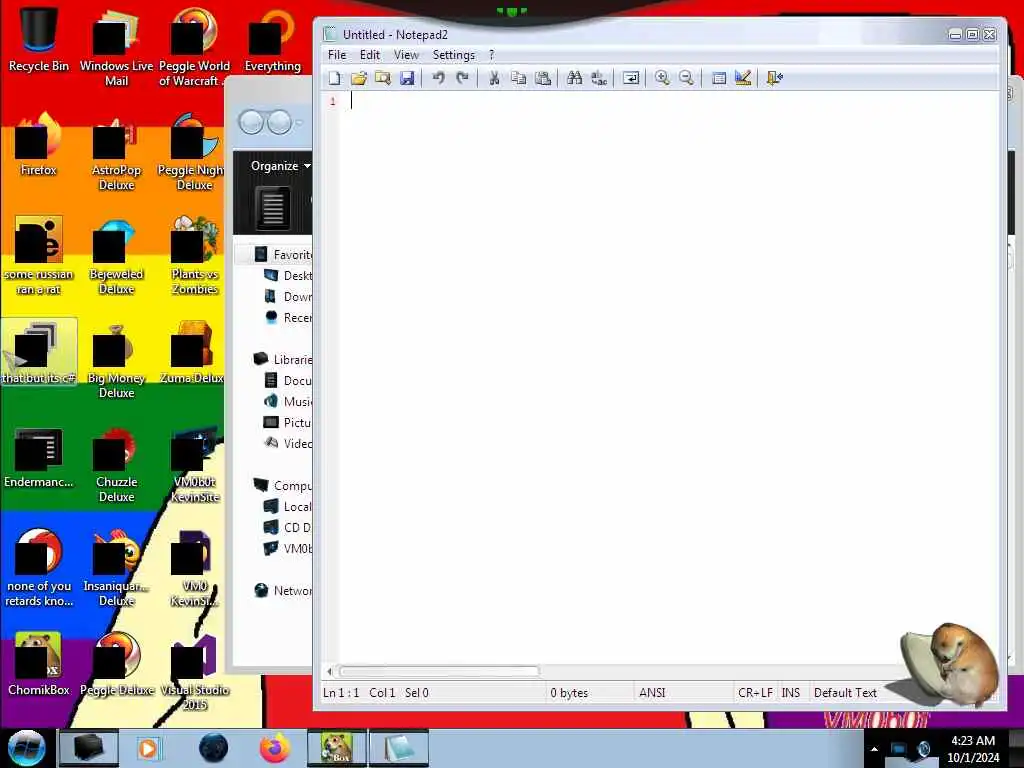Open Find with the binoculars icon
Image resolution: width=1024 pixels, height=768 pixels.
point(575,78)
